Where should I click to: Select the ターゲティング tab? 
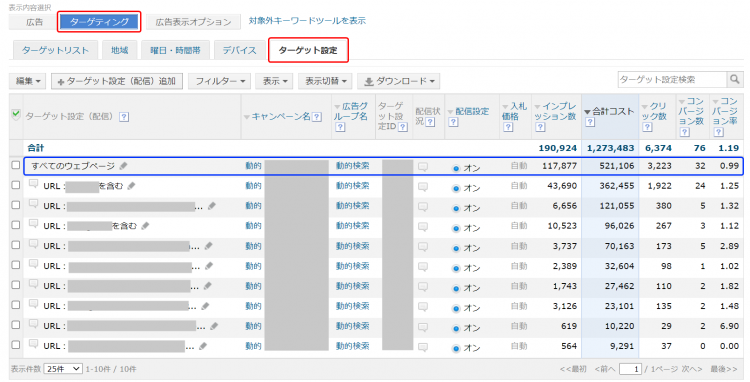click(99, 22)
